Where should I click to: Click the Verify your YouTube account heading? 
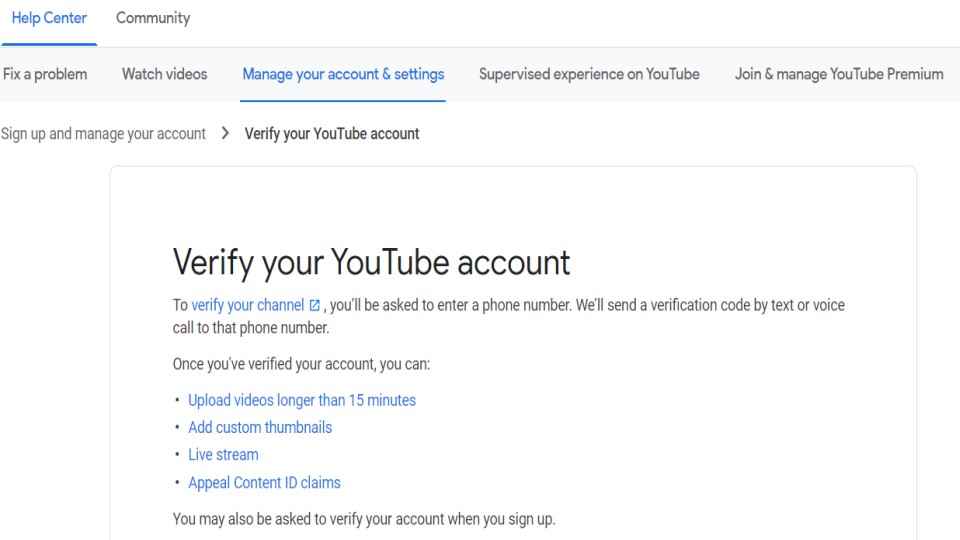pos(372,263)
